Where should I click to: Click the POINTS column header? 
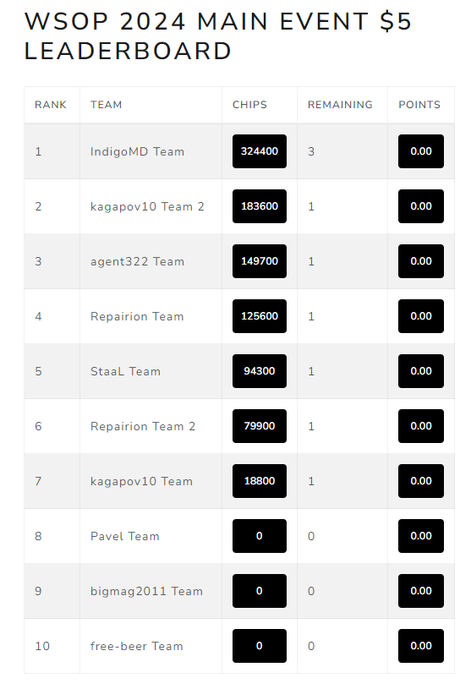coord(419,104)
